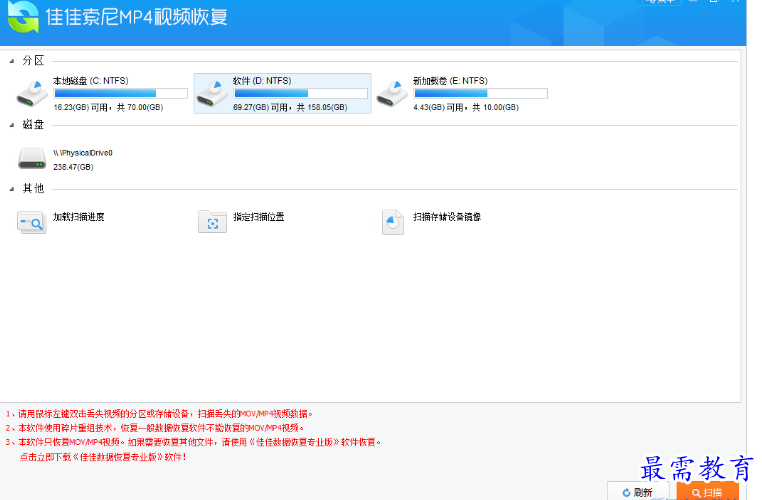Choose the 扫描存储设备镜像 label

[x=447, y=217]
